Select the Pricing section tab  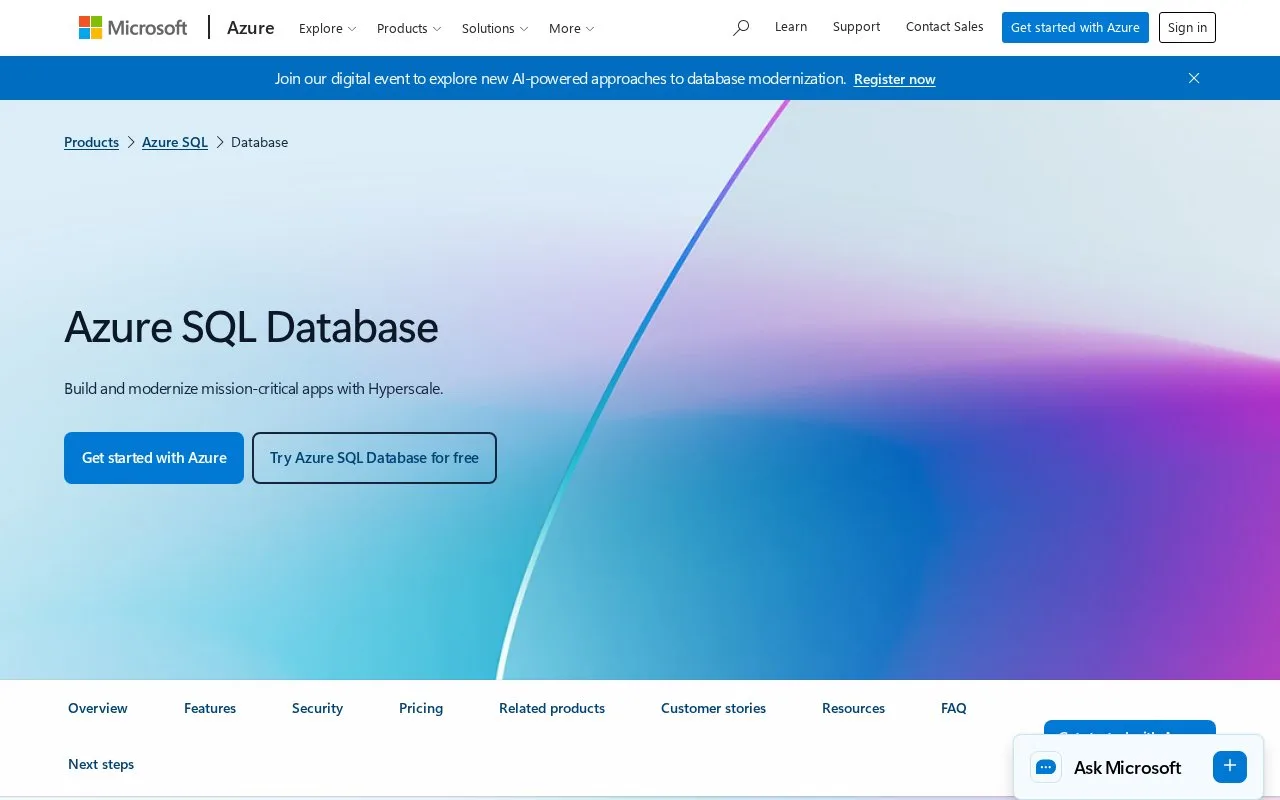(421, 708)
